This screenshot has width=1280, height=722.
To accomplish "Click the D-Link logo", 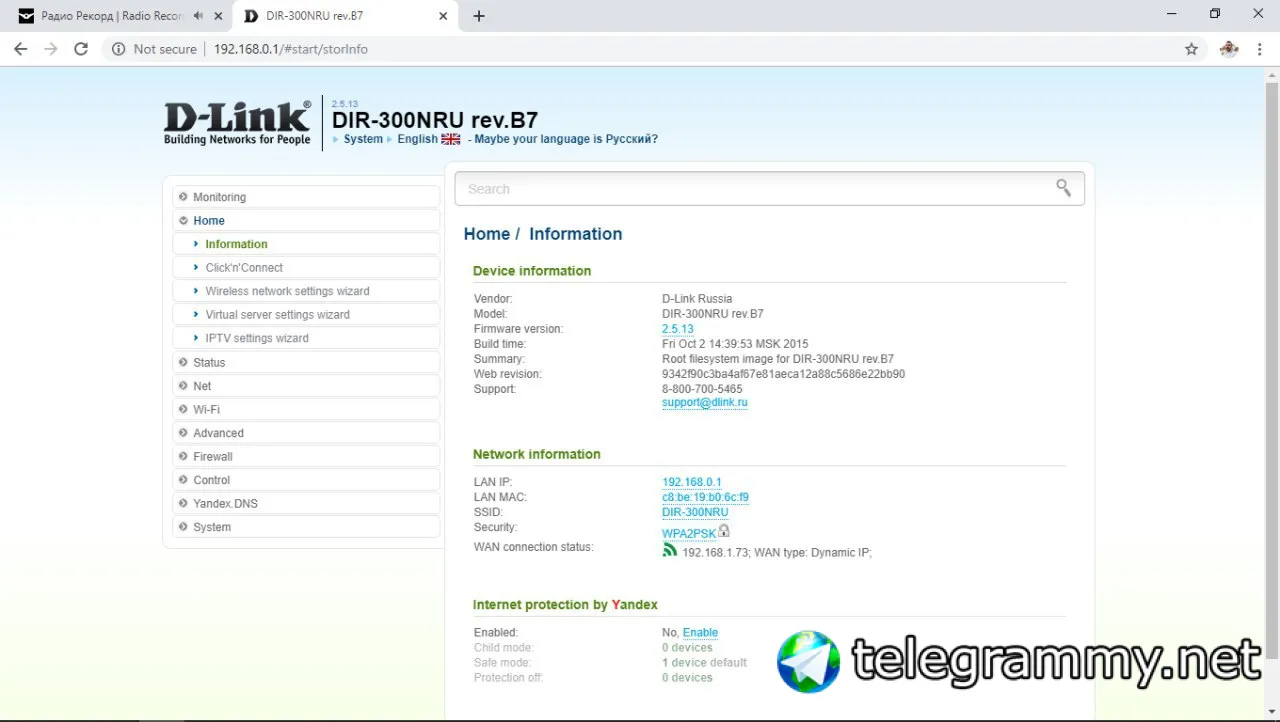I will [x=238, y=122].
